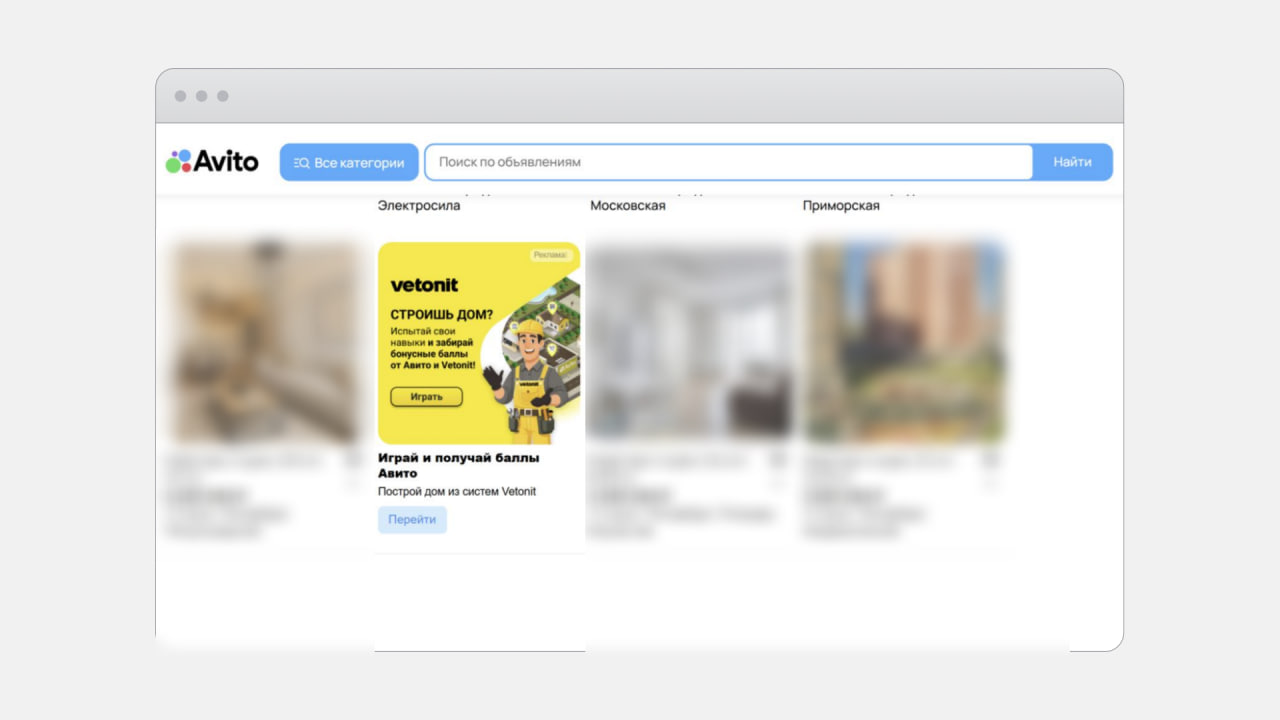
Task: Click the Реклама label on the ad banner
Action: (x=551, y=255)
